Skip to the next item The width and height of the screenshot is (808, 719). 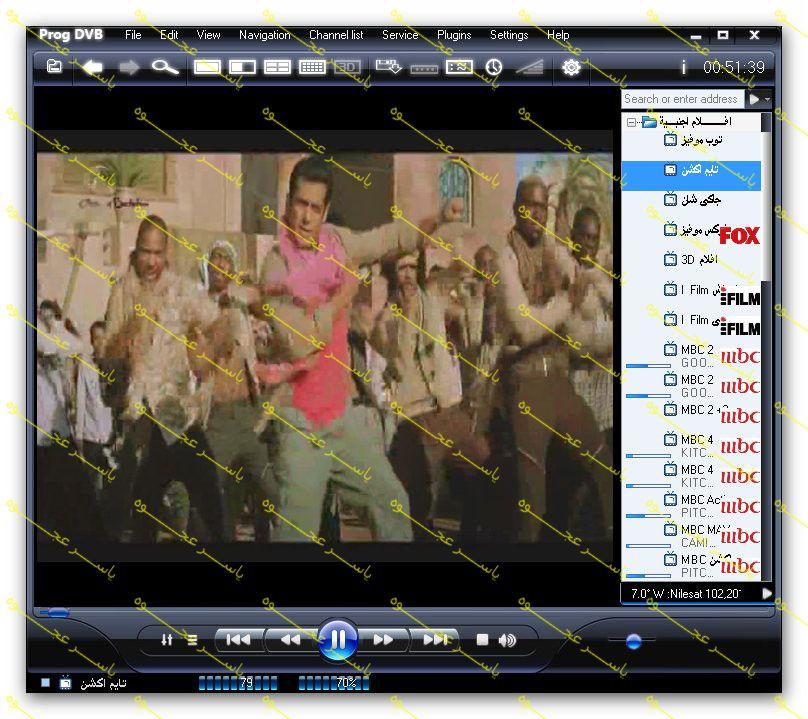[434, 640]
